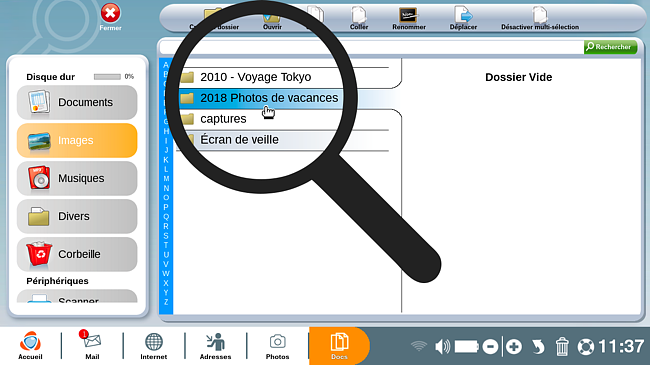Click the green Rechercher button
The width and height of the screenshot is (650, 365).
(610, 47)
